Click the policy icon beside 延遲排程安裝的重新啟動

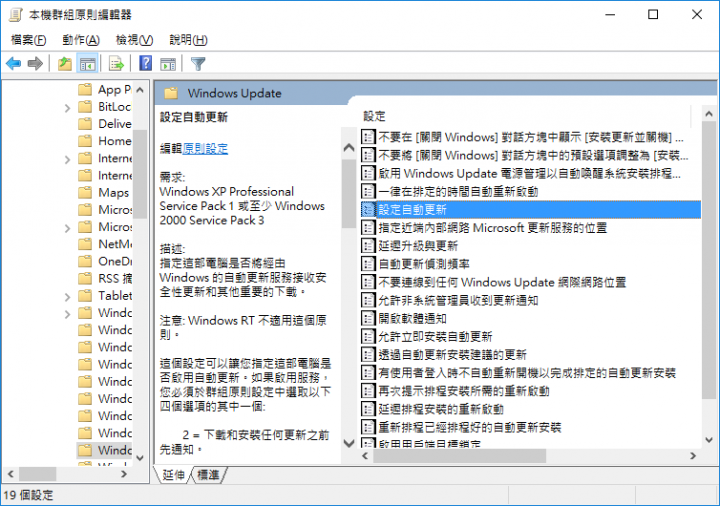(x=368, y=409)
